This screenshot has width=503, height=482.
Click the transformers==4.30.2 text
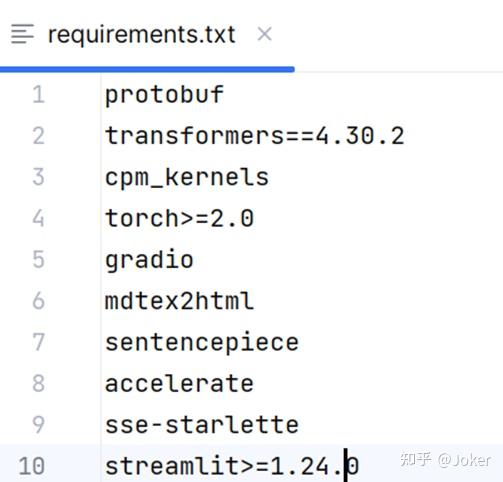(255, 136)
